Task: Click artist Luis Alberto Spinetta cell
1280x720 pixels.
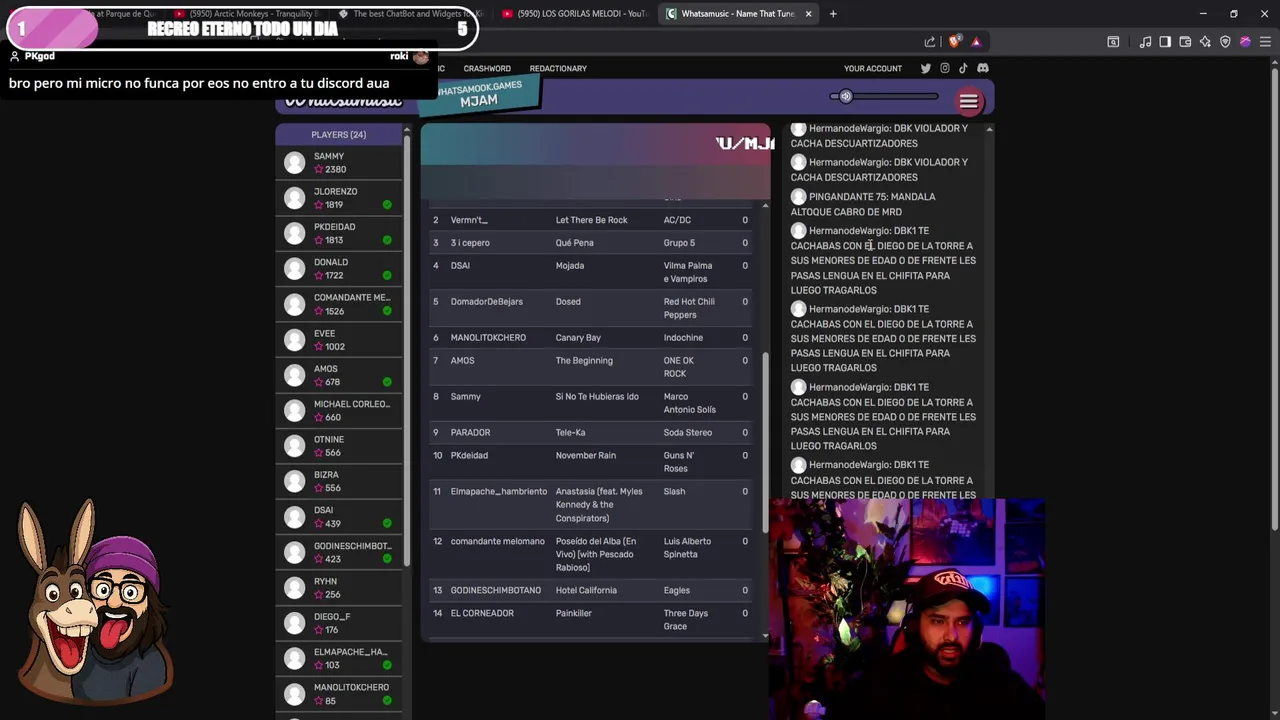Action: pos(686,547)
